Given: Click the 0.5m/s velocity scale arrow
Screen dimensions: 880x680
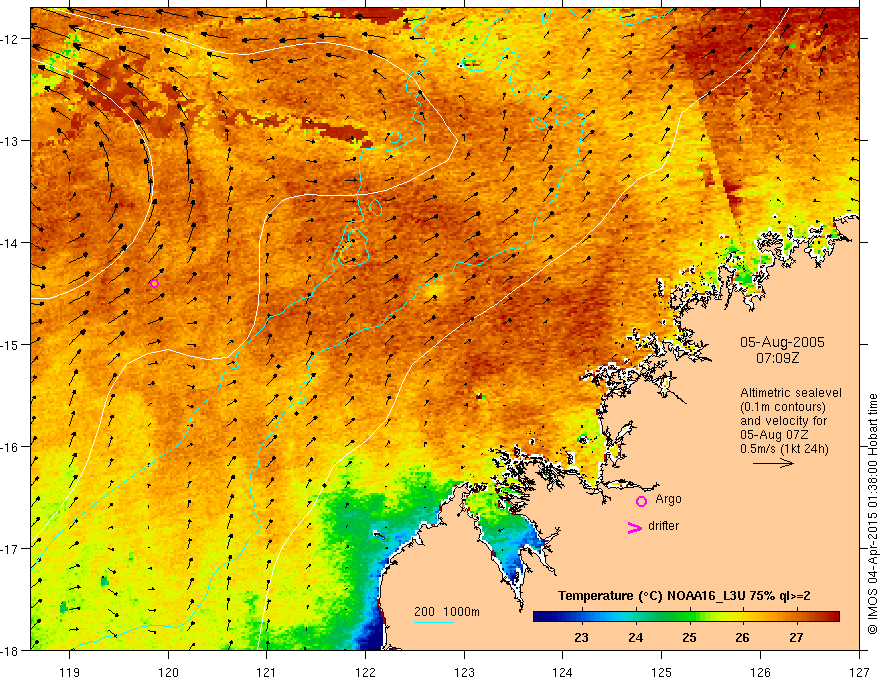Looking at the screenshot, I should pos(773,463).
